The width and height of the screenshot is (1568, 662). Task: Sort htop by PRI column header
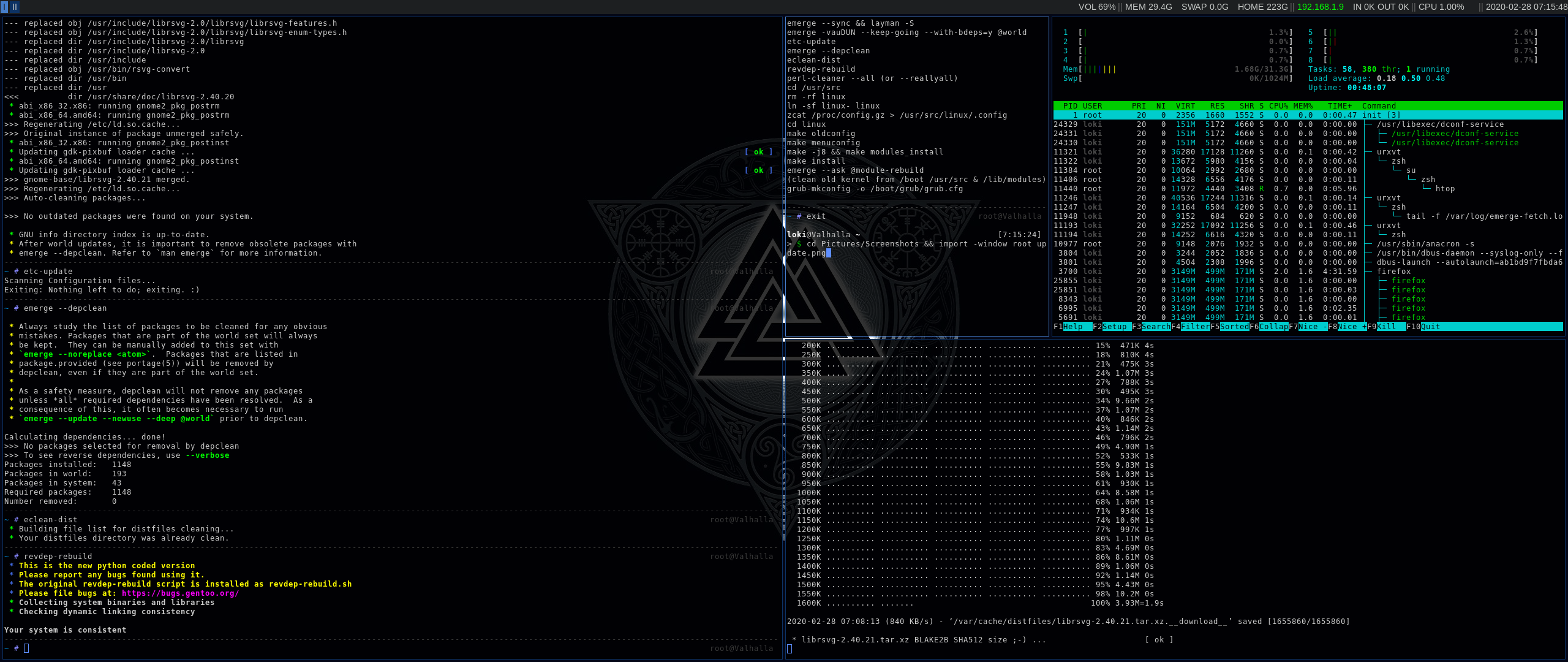tap(1139, 106)
